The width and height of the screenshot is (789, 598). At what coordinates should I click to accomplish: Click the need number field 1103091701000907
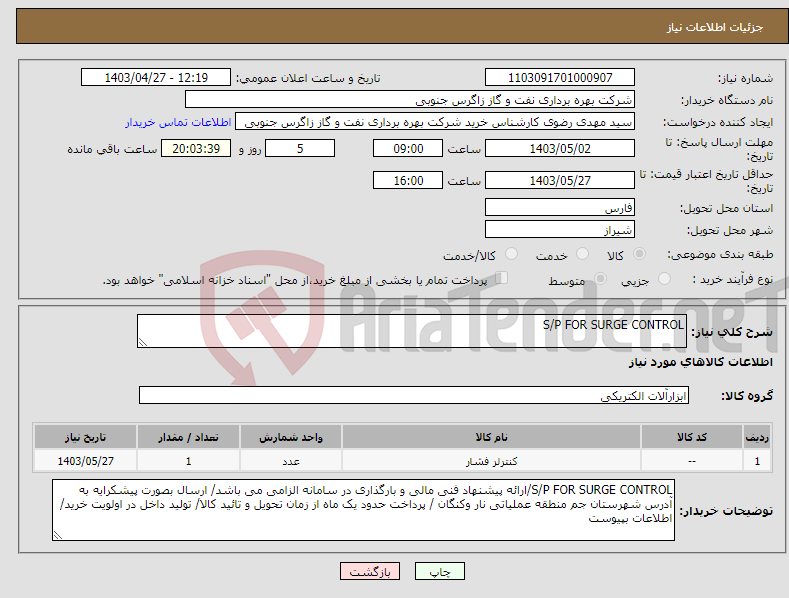pos(560,78)
